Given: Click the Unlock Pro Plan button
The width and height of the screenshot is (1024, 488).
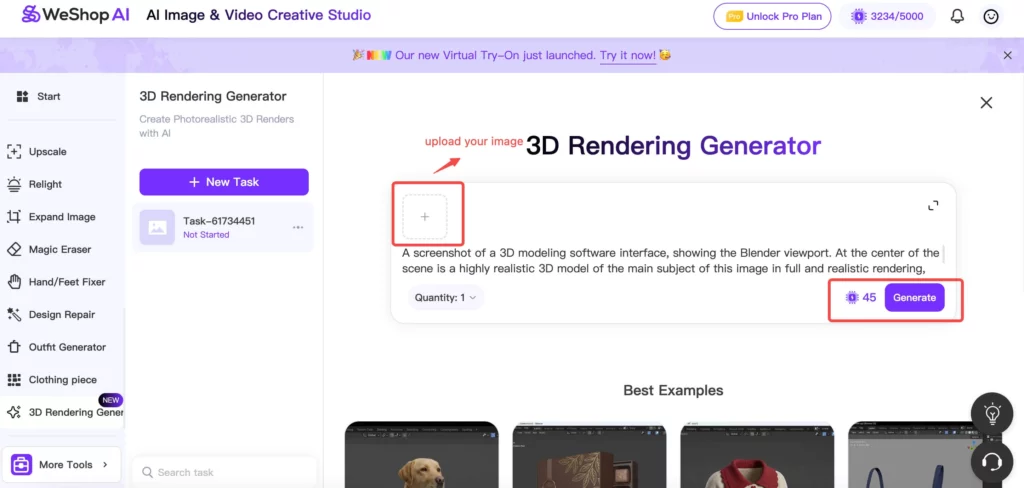Looking at the screenshot, I should (772, 16).
